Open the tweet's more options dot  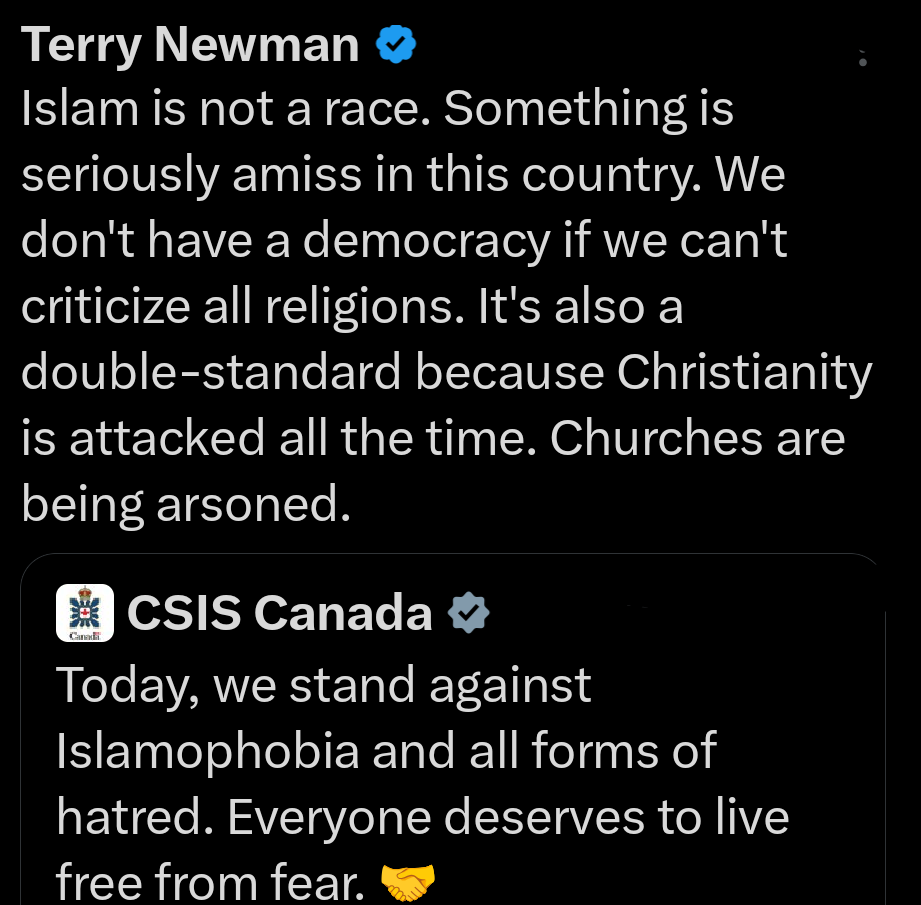[863, 61]
